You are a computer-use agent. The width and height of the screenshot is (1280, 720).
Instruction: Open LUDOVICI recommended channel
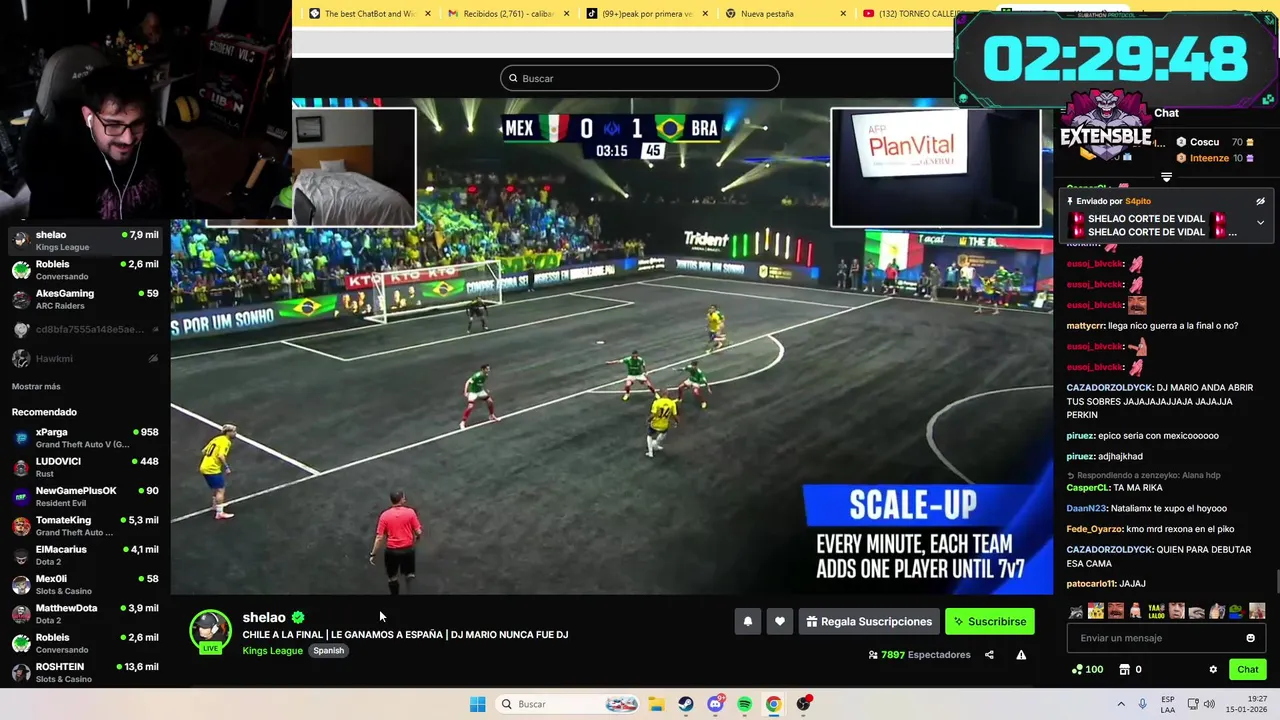tap(85, 467)
